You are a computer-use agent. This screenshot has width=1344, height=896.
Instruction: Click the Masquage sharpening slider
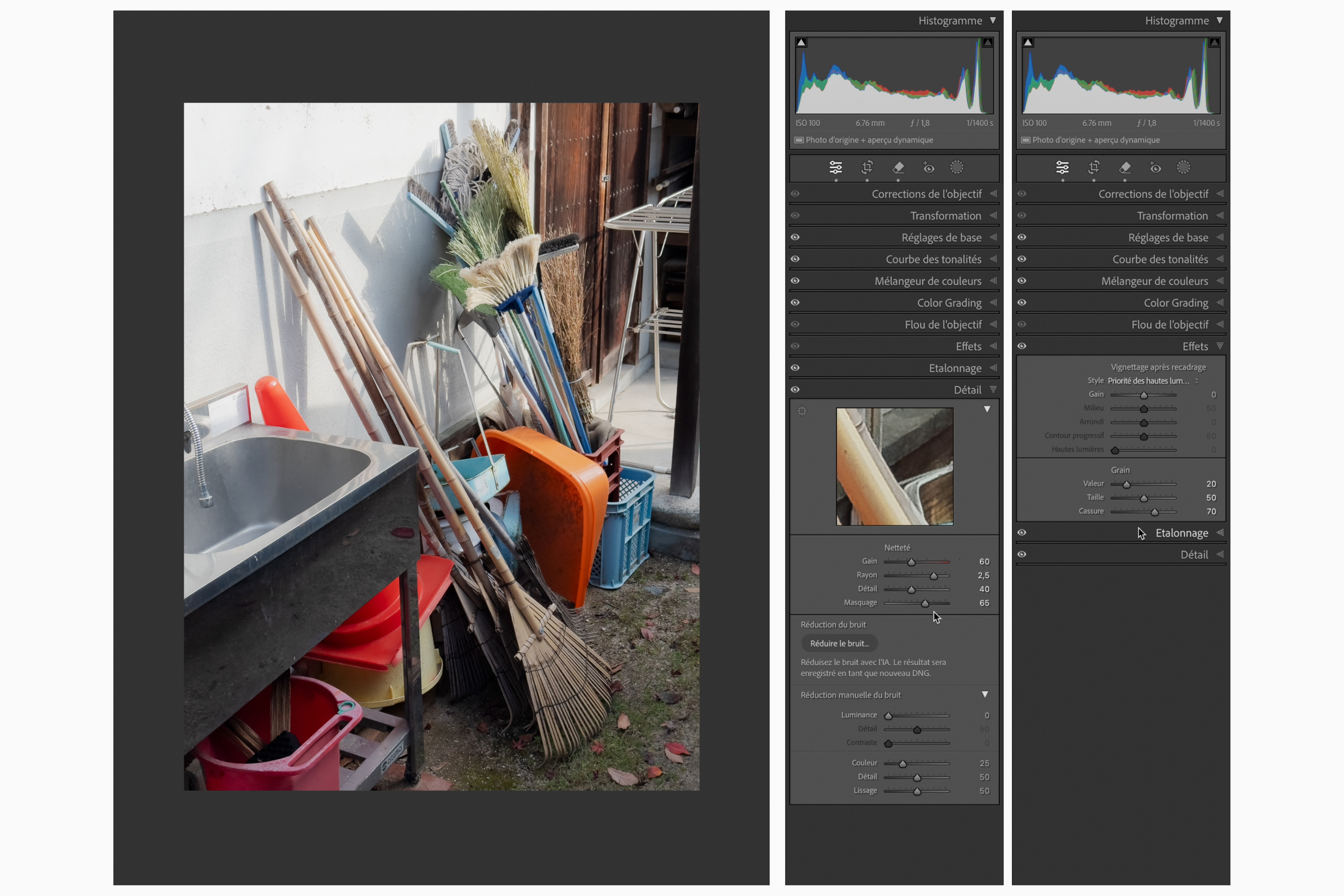point(925,604)
